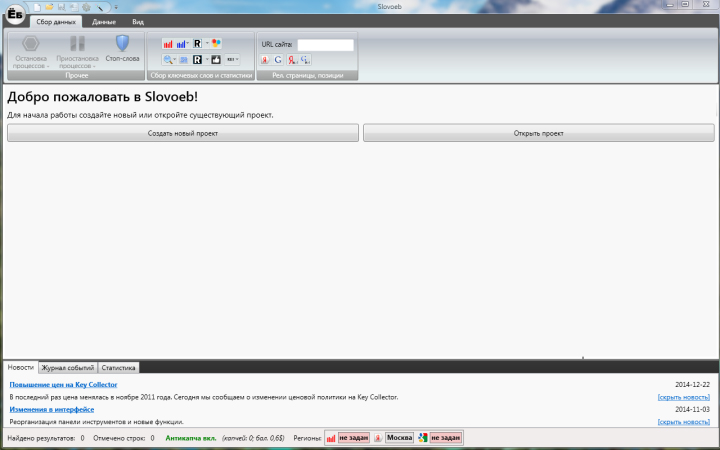Click the Открыть проект button
Screen dimensions: 720x450
coord(539,133)
